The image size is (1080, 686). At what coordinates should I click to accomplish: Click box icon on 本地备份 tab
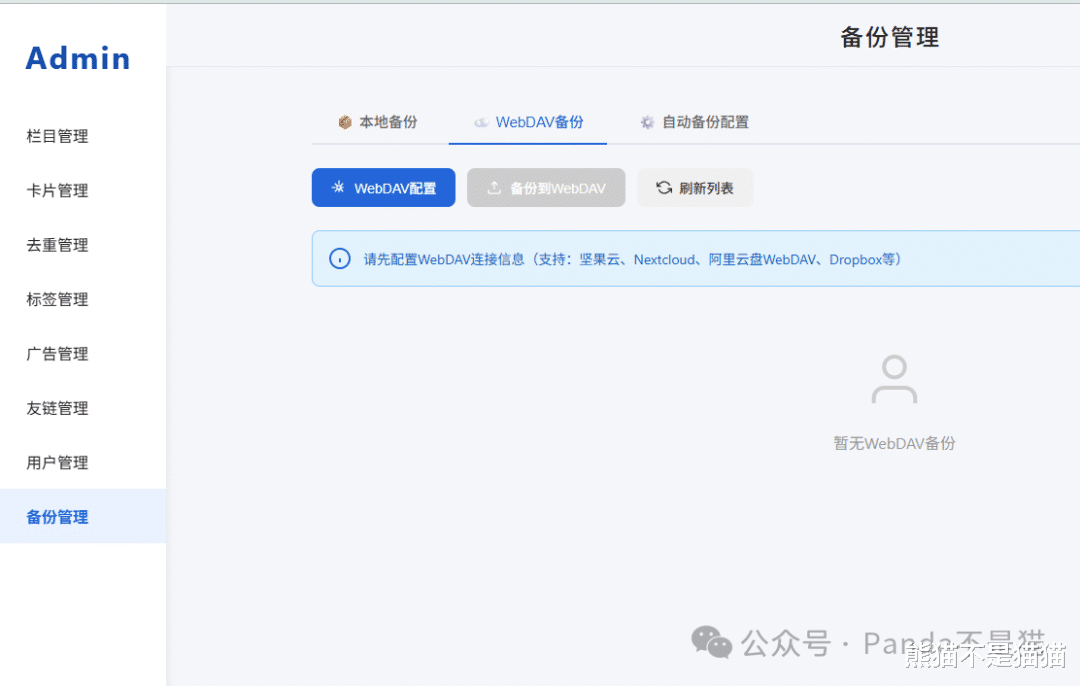coord(345,123)
